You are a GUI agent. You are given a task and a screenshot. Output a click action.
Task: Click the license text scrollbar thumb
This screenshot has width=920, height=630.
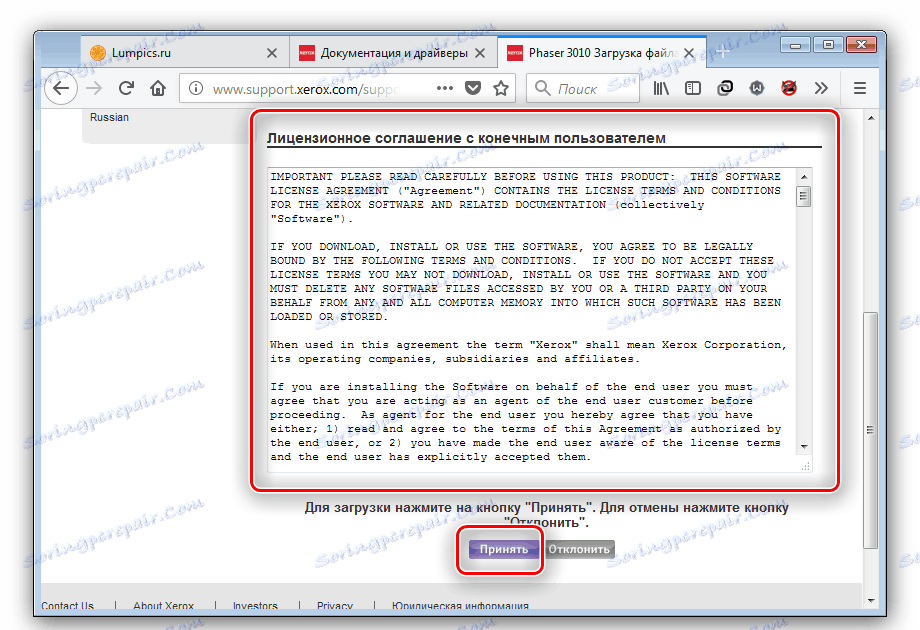tap(804, 197)
